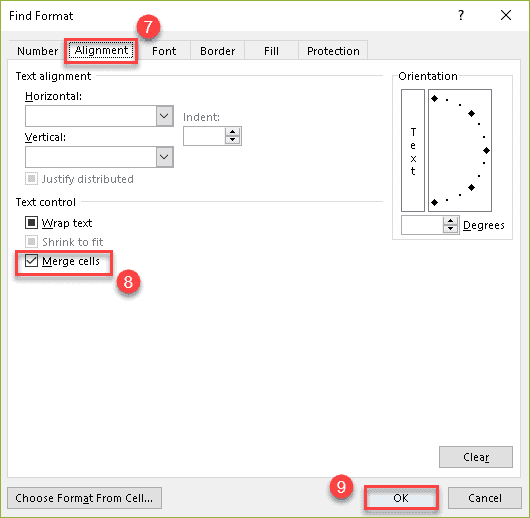
Task: Click the Indent value field
Action: (204, 136)
